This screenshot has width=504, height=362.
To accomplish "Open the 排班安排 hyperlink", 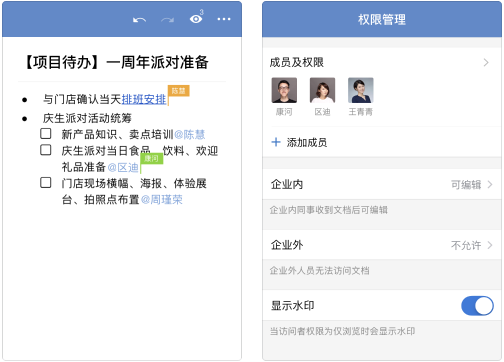I will [x=144, y=99].
